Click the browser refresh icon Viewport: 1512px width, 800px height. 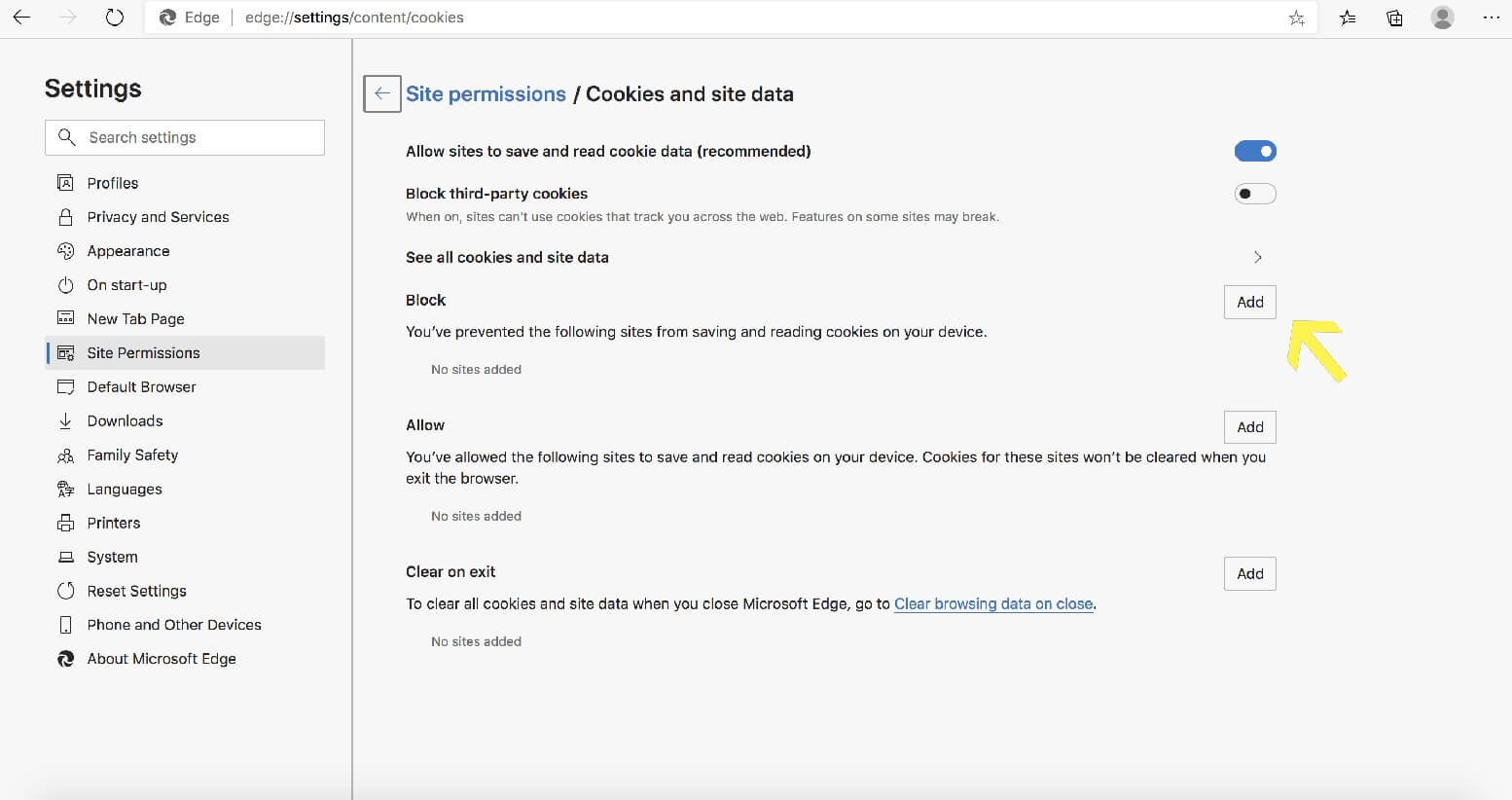click(x=115, y=18)
